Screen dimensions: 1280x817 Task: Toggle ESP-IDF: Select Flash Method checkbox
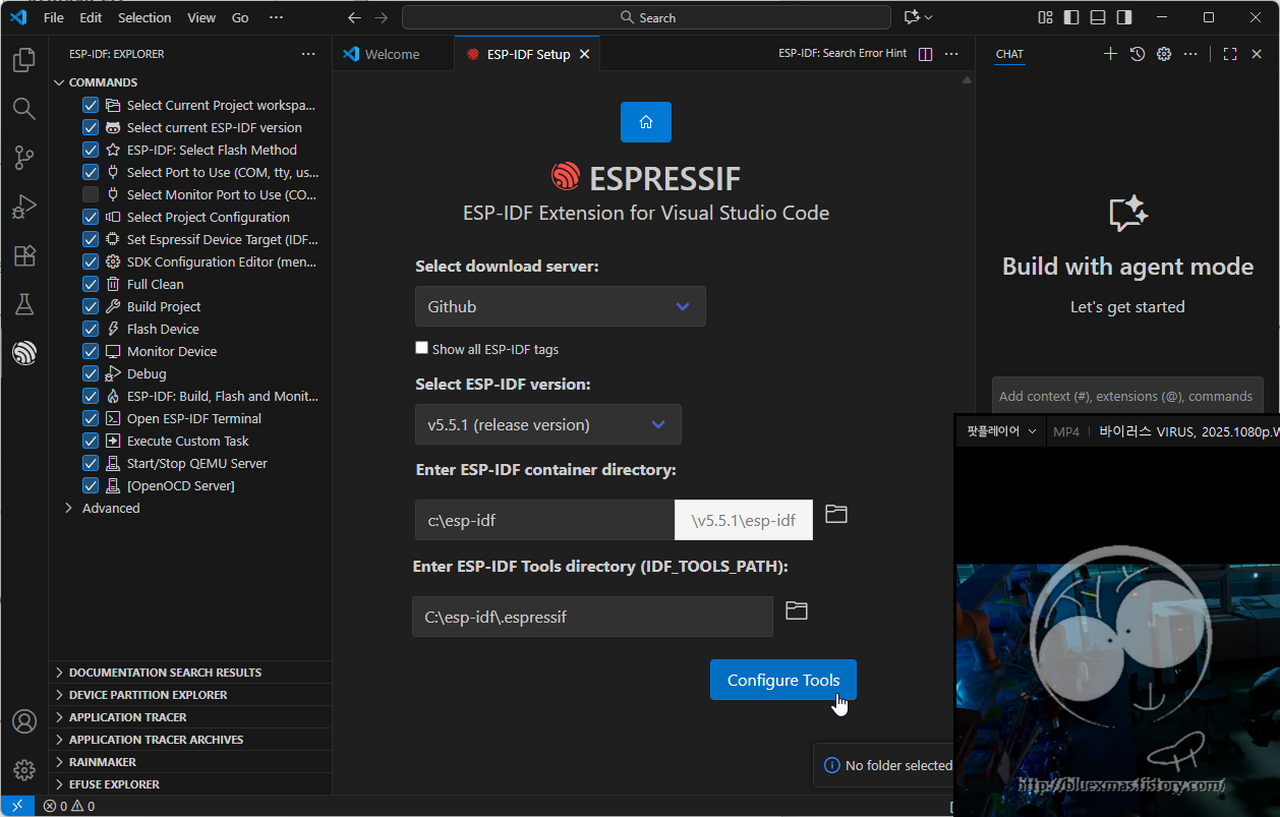90,150
